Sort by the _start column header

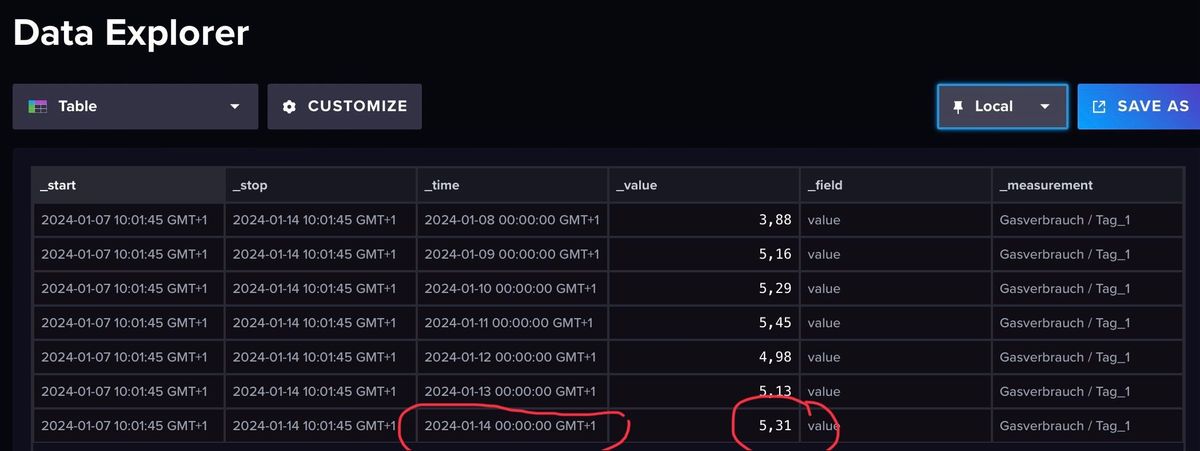[x=58, y=185]
